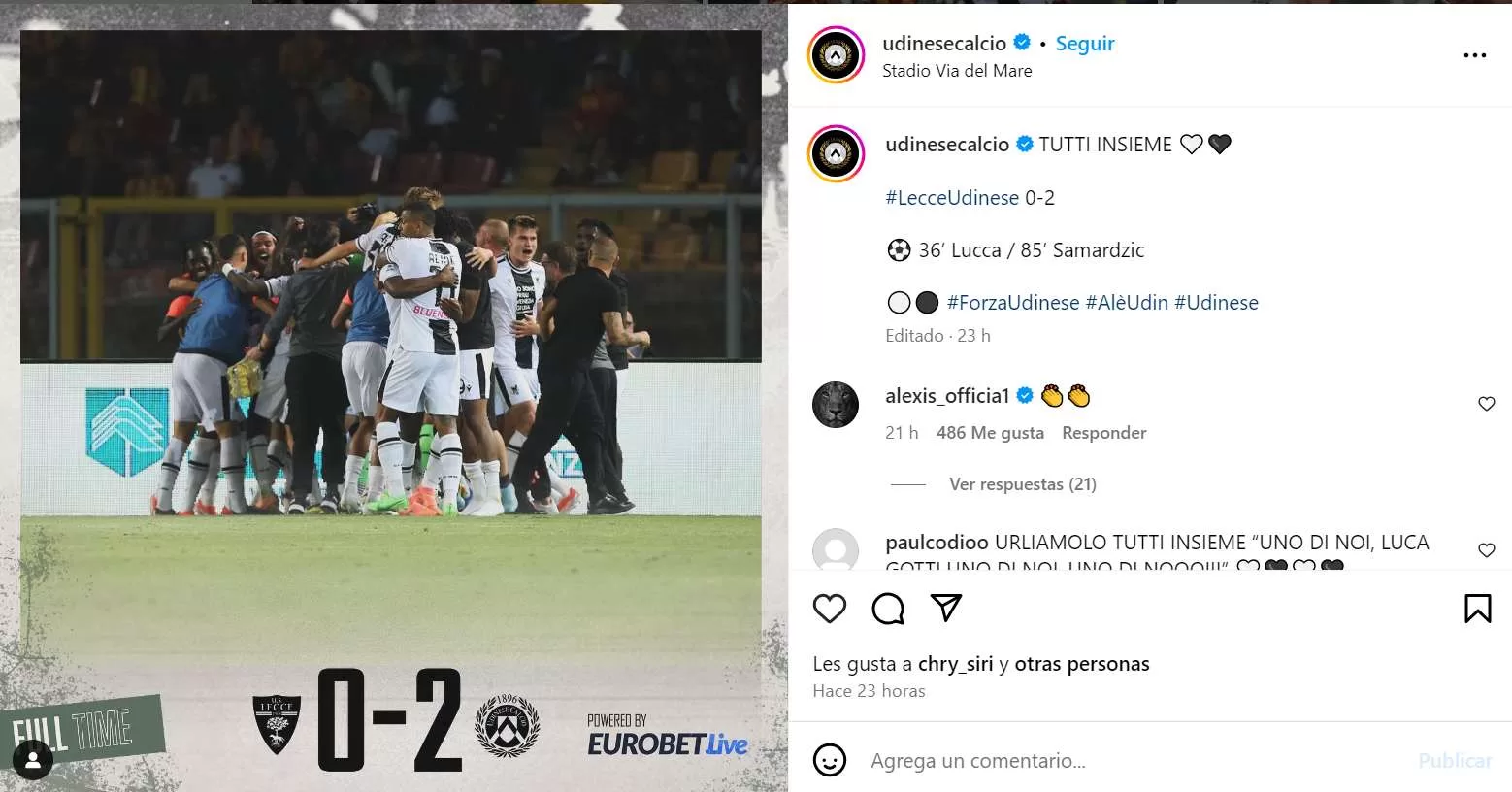Open udinesecalcio profile picture in the header

pyautogui.click(x=836, y=55)
